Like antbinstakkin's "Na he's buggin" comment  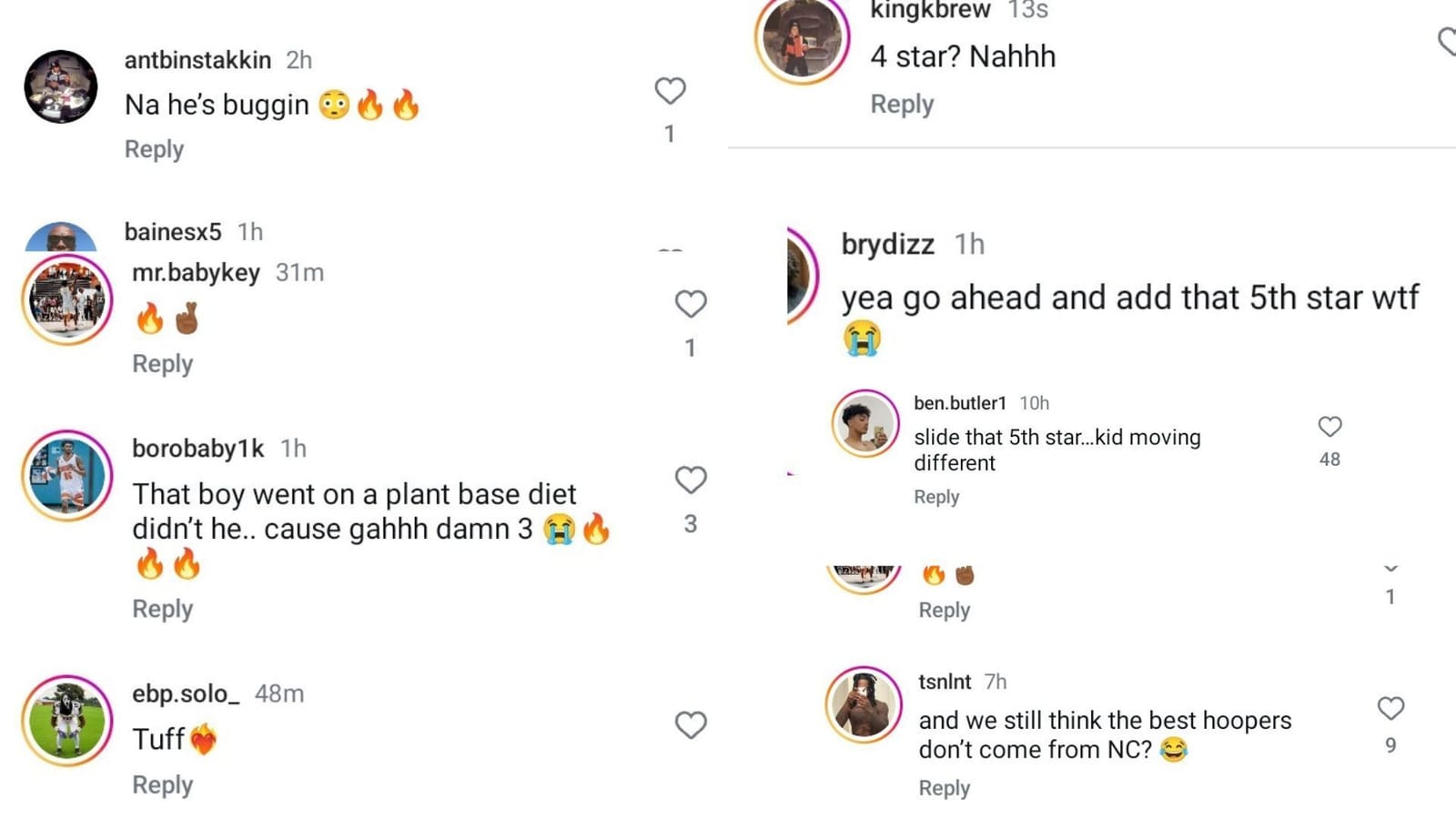[x=670, y=91]
